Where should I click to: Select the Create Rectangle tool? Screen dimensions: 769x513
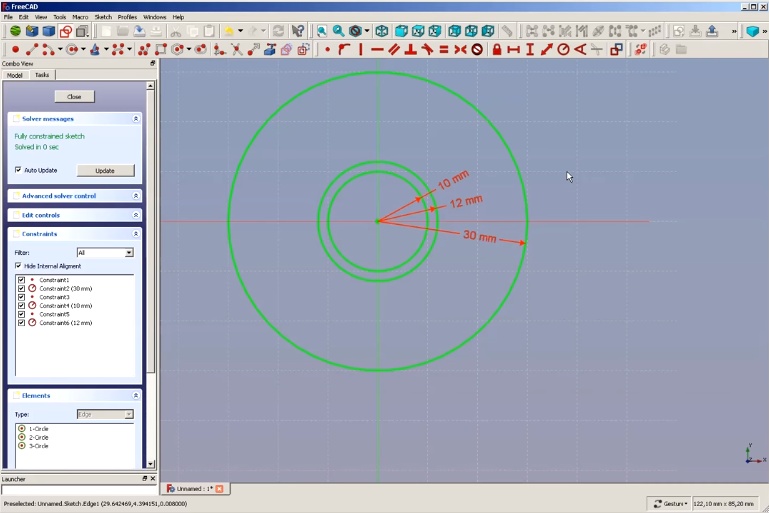click(x=161, y=50)
